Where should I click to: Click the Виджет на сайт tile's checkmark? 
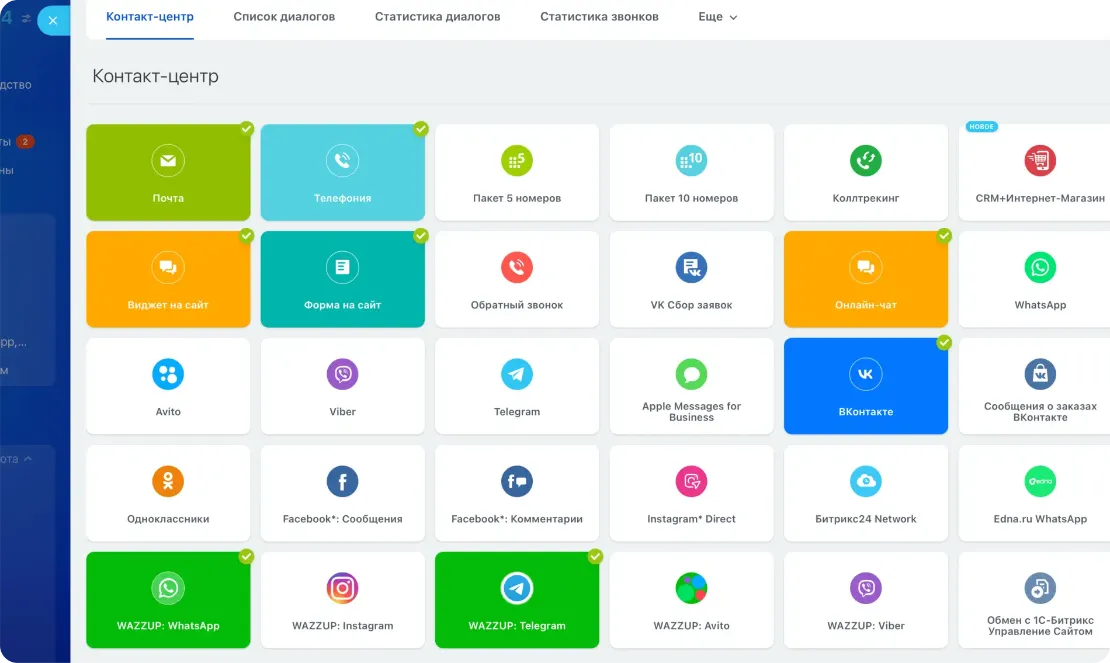(246, 236)
